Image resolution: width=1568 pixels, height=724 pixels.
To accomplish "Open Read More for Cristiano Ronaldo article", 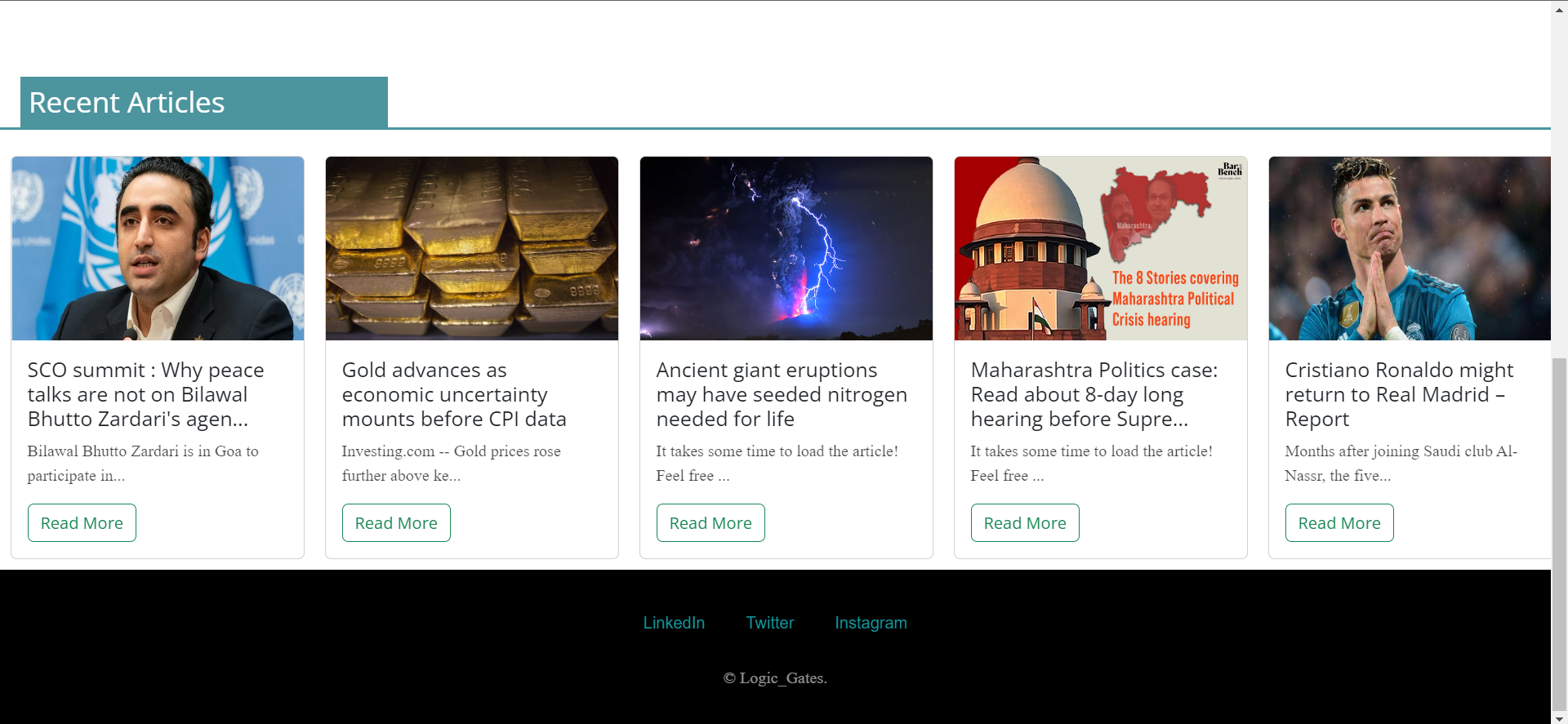I will [x=1339, y=522].
